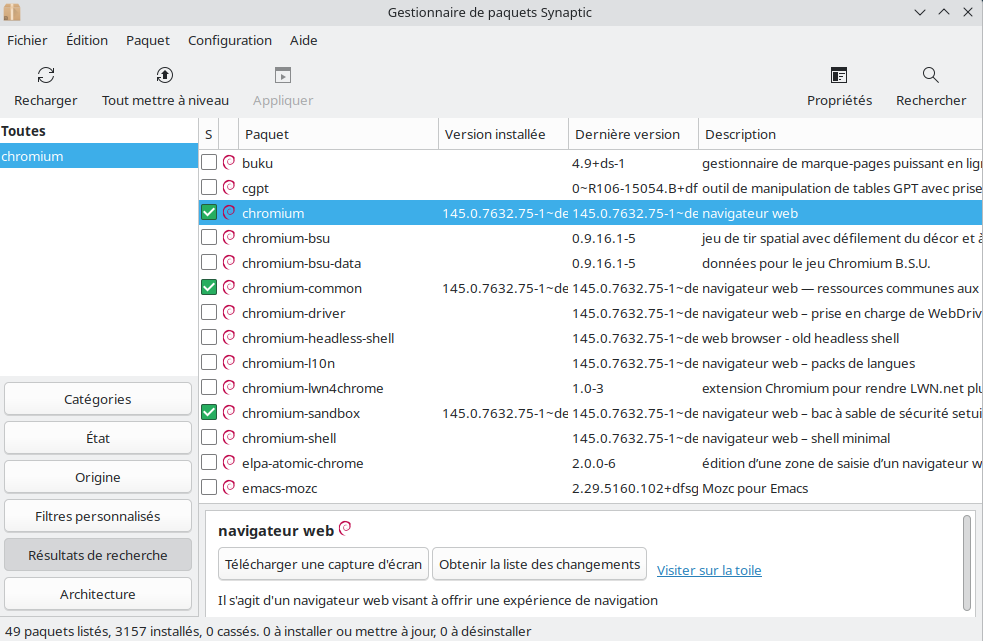
Task: Click the Debian swirl beside navigateur web title
Action: click(x=345, y=529)
